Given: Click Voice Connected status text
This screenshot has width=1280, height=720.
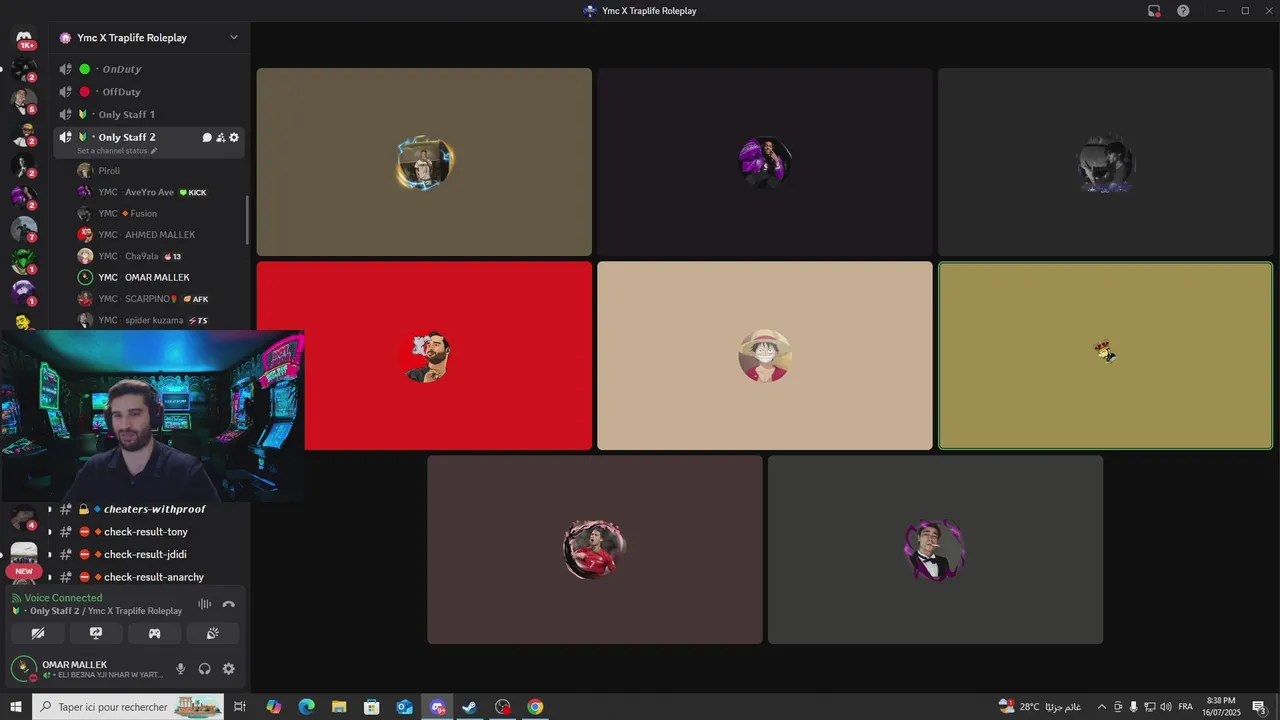Looking at the screenshot, I should (63, 598).
